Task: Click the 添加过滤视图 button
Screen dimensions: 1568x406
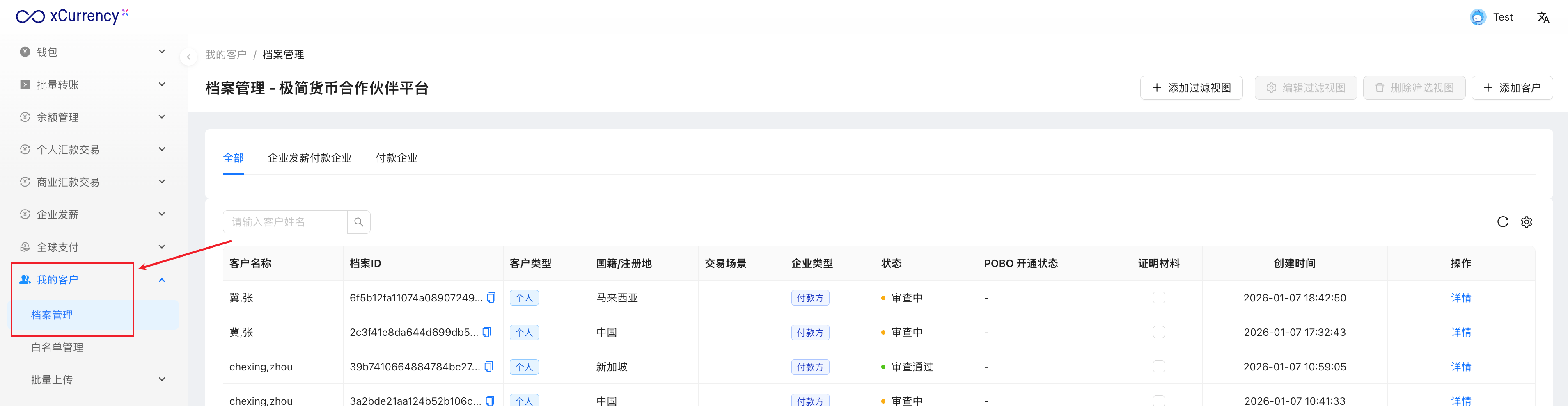Action: 1191,88
